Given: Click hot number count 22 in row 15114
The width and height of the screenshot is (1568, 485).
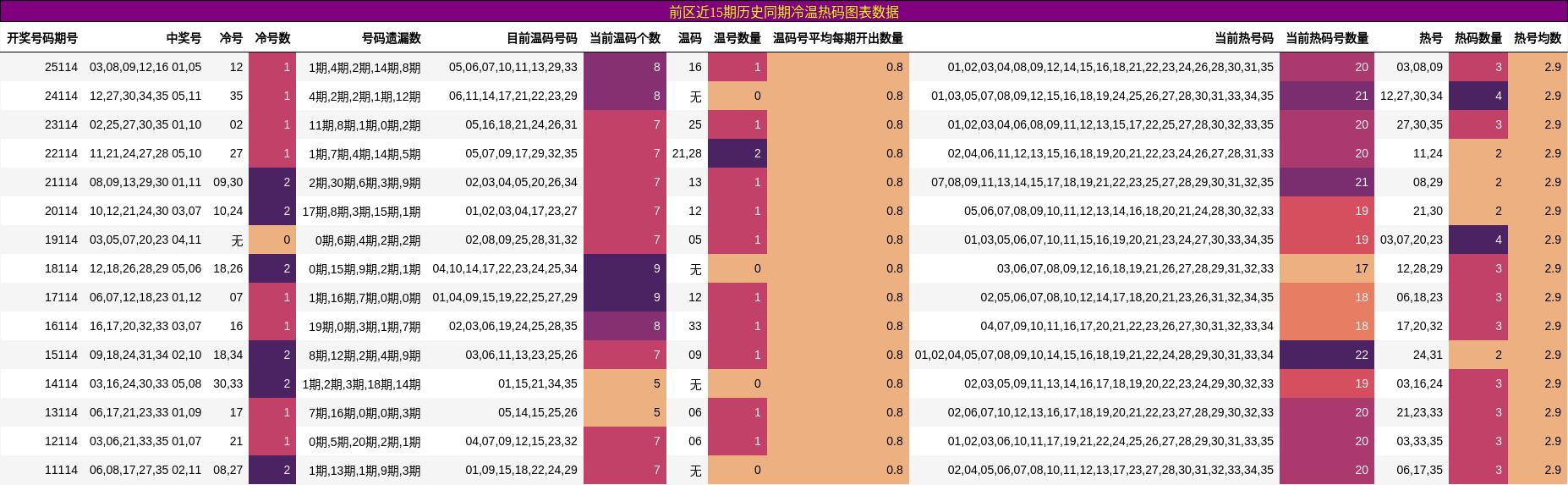Looking at the screenshot, I should click(x=1327, y=355).
